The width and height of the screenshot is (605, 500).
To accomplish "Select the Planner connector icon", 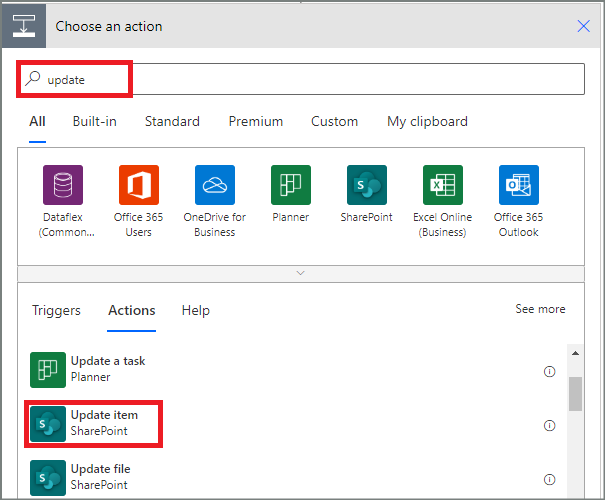I will [x=291, y=185].
